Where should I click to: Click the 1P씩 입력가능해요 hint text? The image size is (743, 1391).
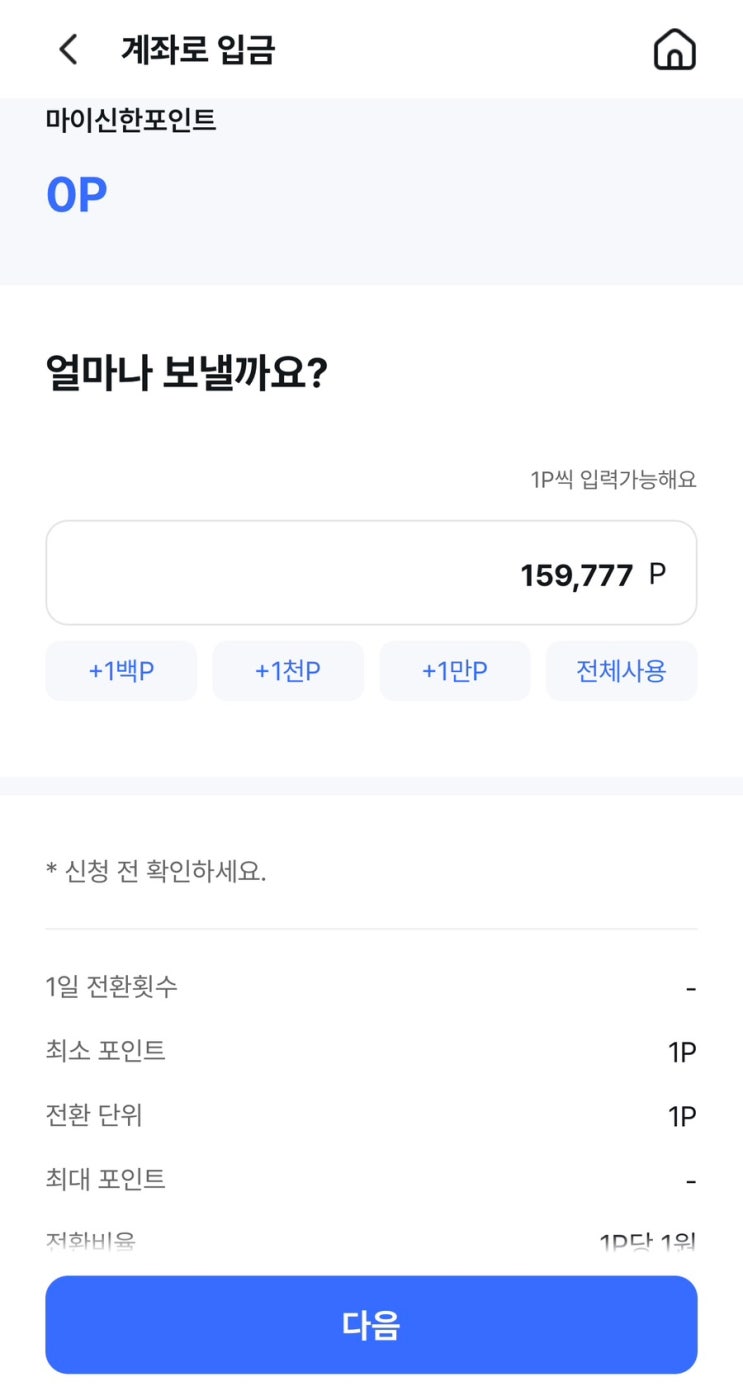(x=613, y=480)
